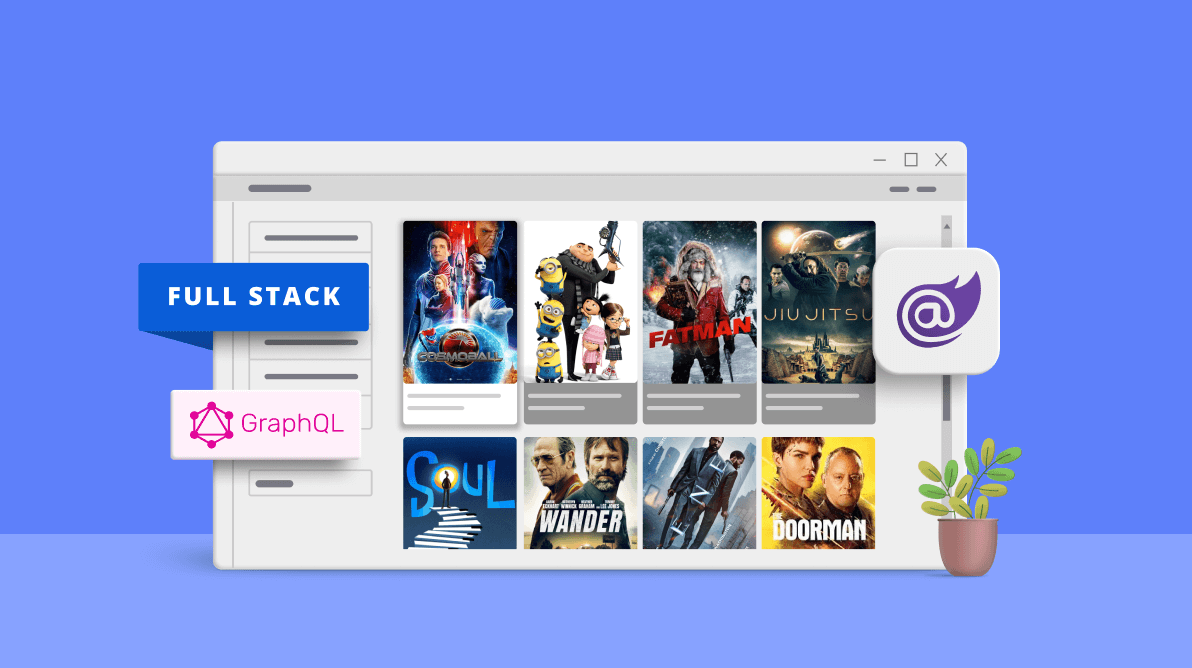Screen dimensions: 1192x668
Task: Pick The Doorman movie poster
Action: coord(819,492)
